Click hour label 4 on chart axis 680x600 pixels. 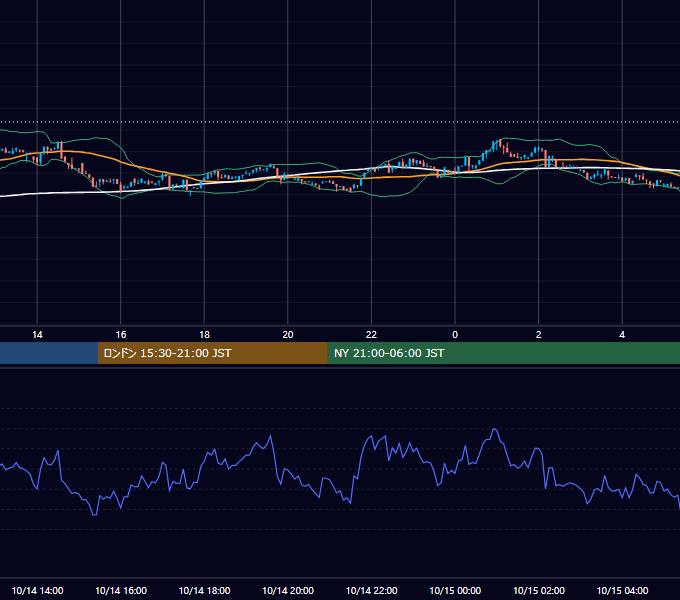622,335
